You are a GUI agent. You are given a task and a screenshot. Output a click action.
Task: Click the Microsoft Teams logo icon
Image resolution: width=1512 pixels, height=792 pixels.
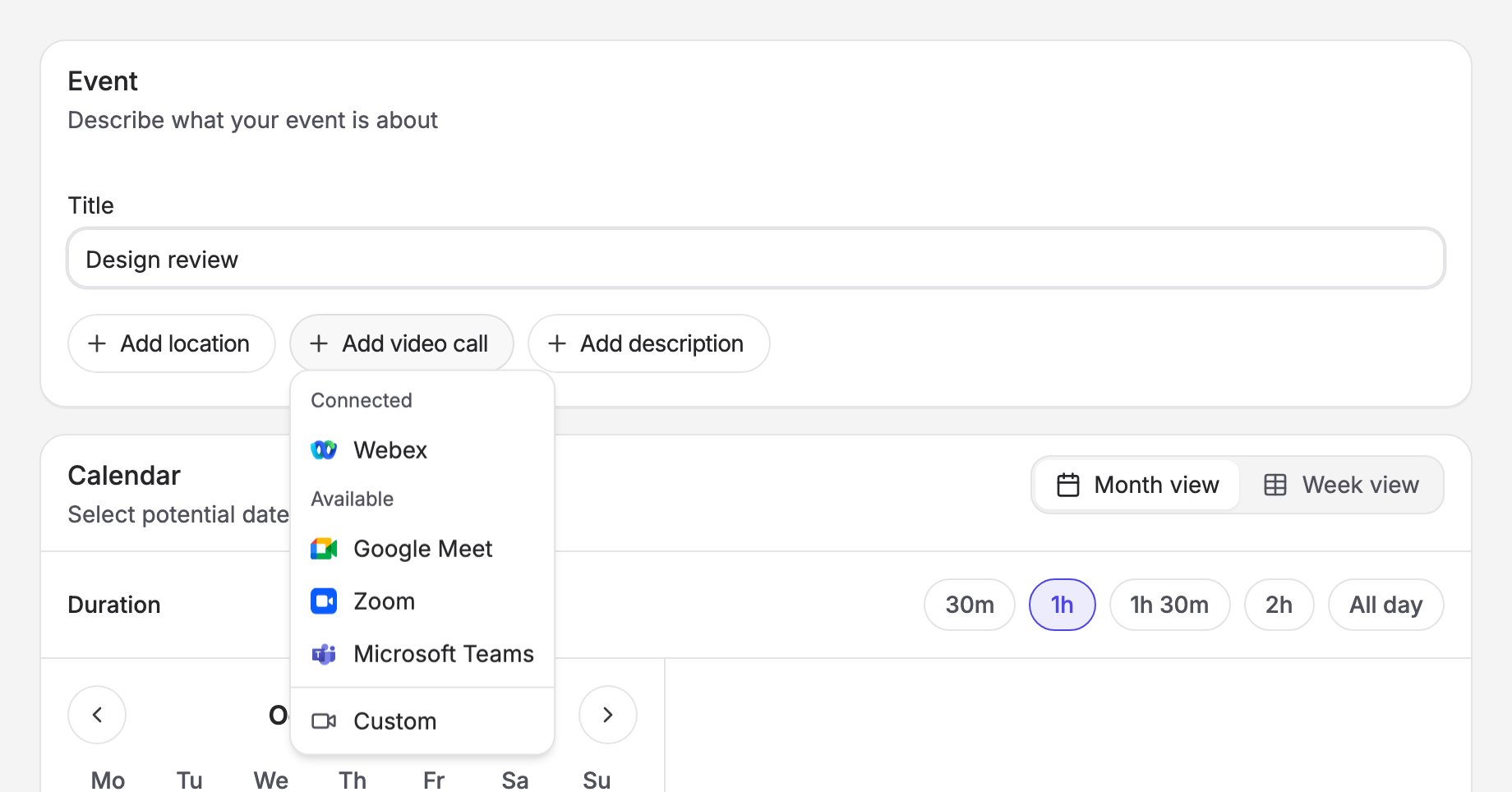pyautogui.click(x=324, y=654)
